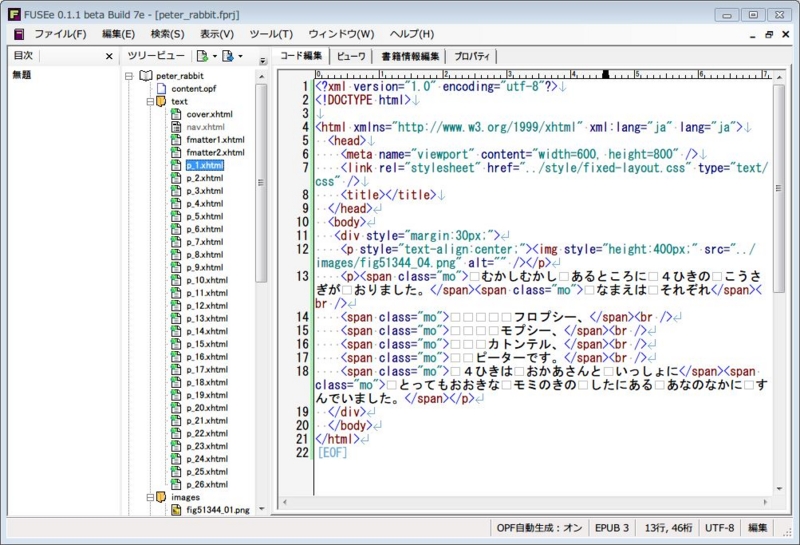Click OPF自動生成：オン status bar entry
This screenshot has height=545, width=800.
click(x=539, y=528)
